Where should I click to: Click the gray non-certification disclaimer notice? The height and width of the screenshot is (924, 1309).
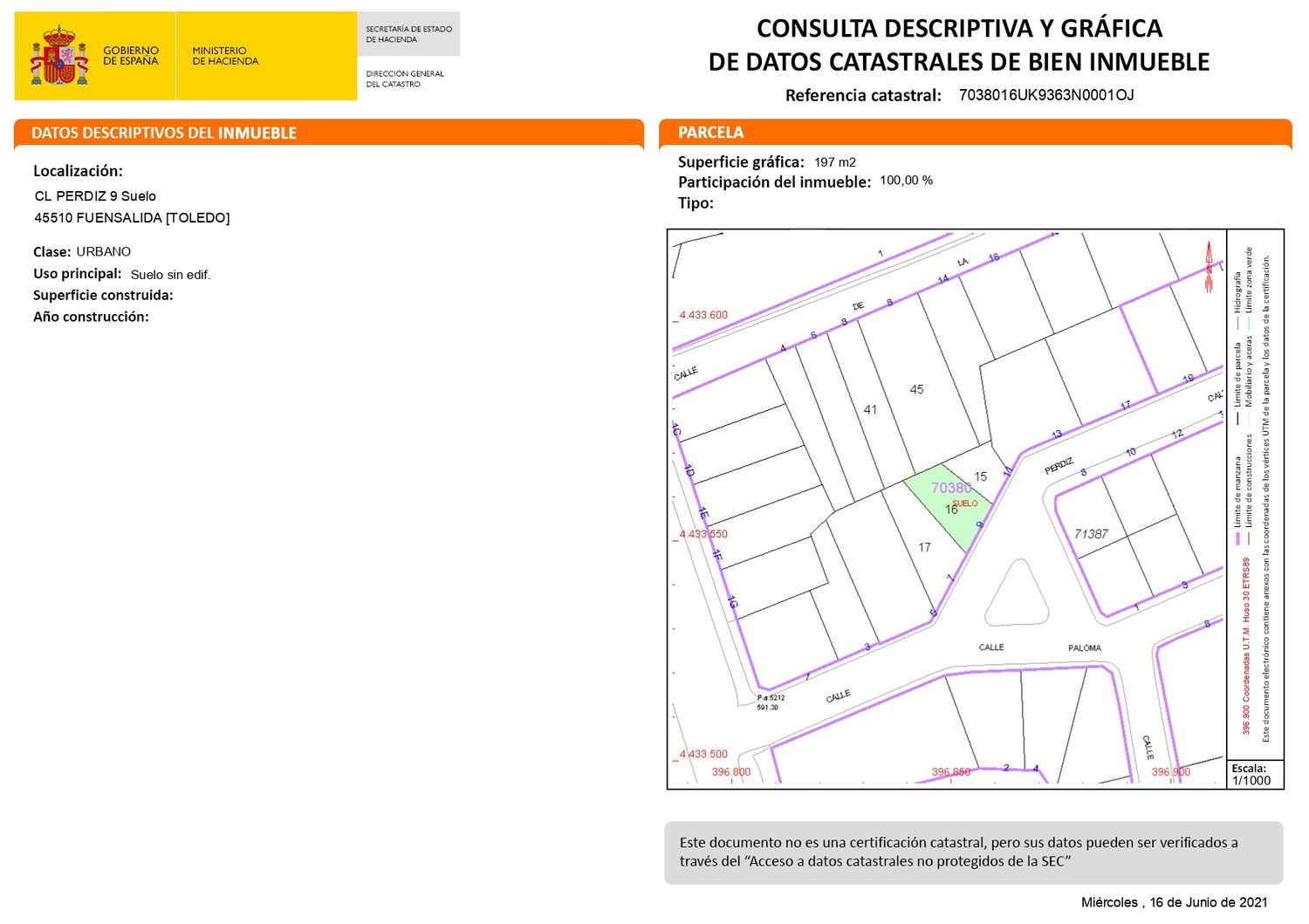973,852
